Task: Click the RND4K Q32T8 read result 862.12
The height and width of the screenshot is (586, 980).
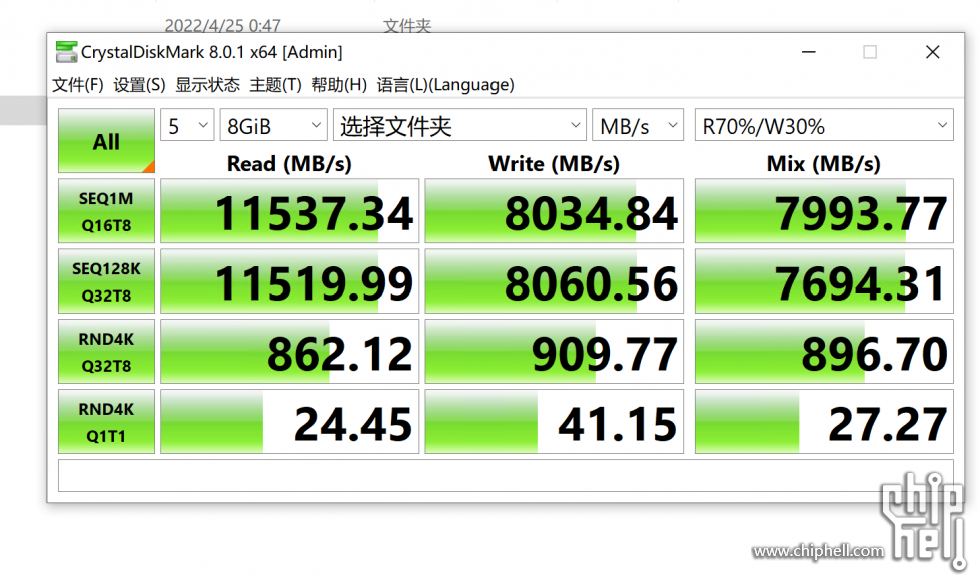Action: tap(289, 352)
